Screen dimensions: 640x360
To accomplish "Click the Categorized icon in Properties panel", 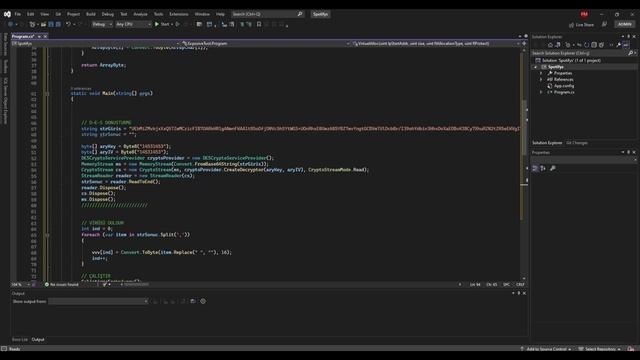I will click(535, 168).
